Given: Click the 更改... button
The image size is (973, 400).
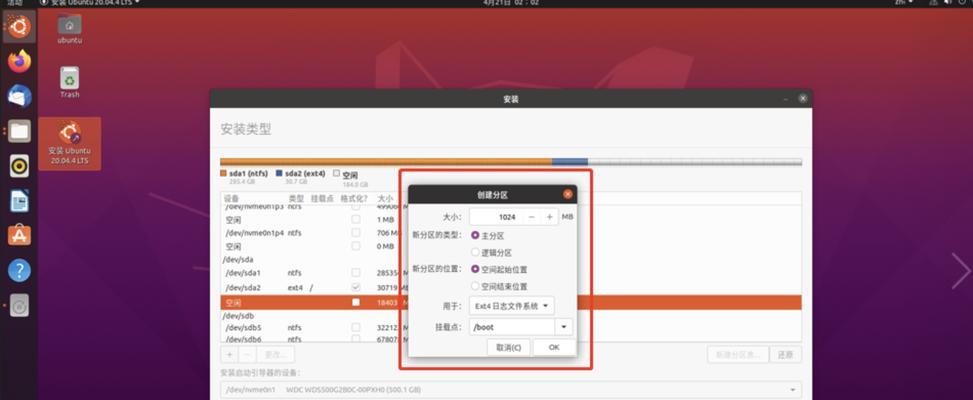Looking at the screenshot, I should click(x=275, y=355).
